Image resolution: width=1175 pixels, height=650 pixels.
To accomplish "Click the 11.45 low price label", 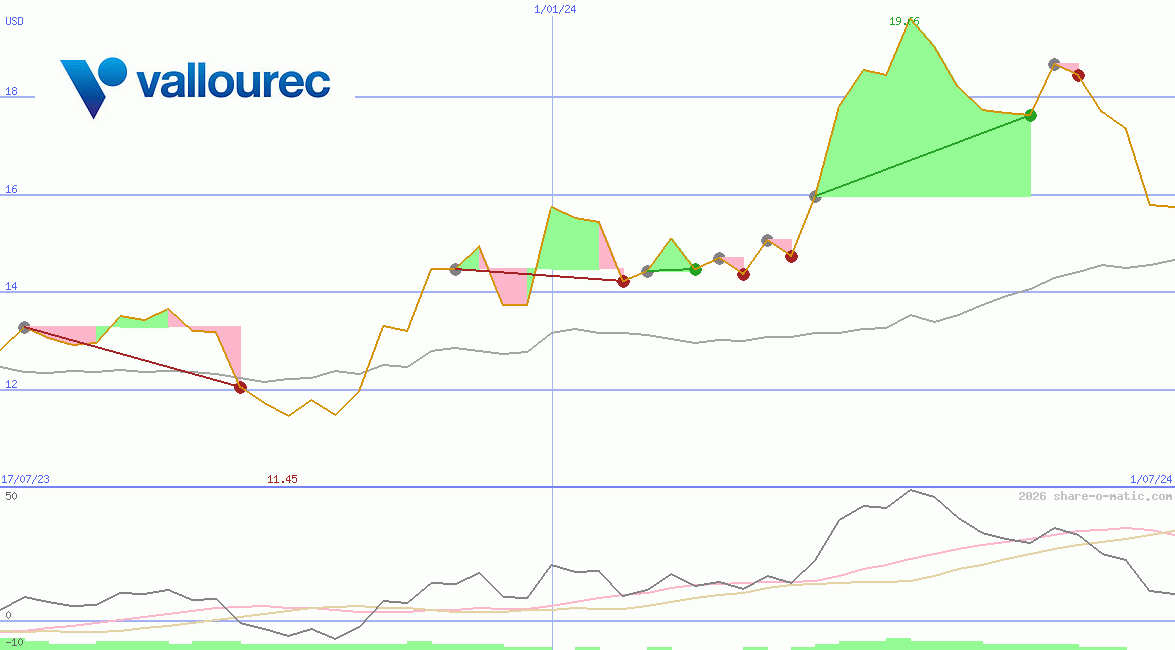I will tap(283, 479).
